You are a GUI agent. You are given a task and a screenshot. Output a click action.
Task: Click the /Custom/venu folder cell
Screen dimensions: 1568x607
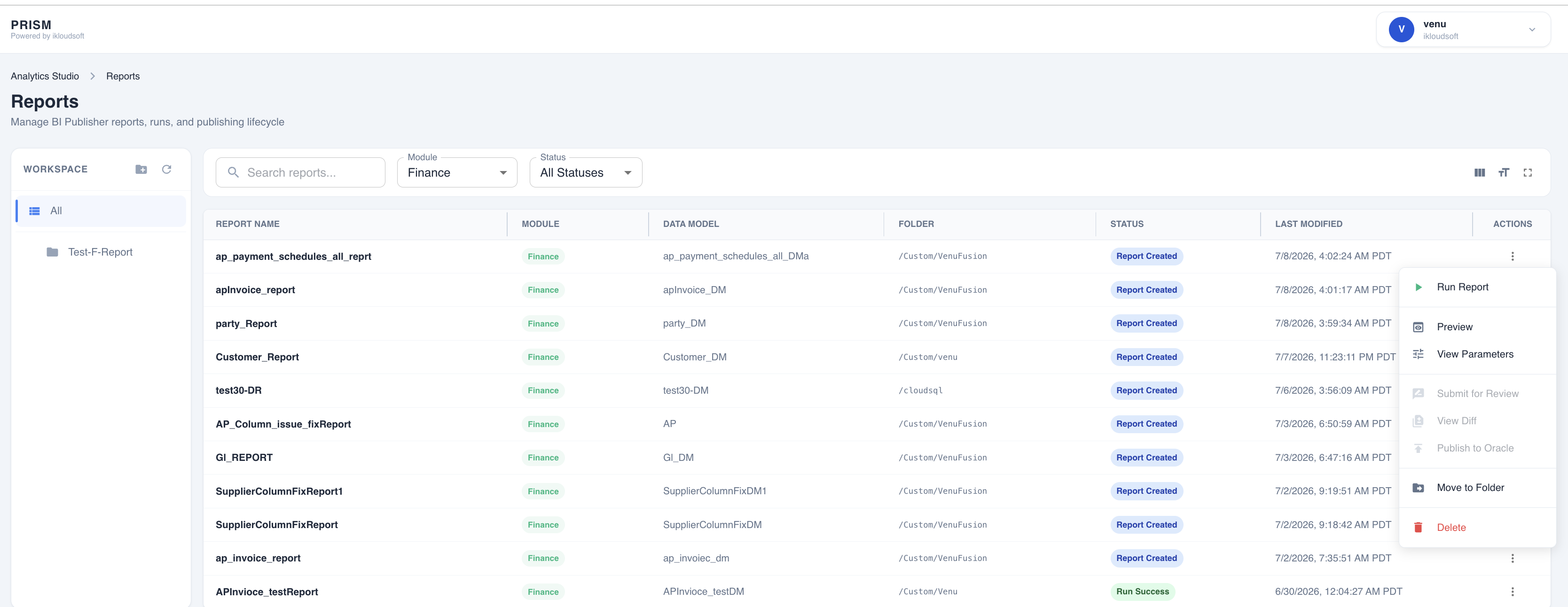click(x=928, y=357)
